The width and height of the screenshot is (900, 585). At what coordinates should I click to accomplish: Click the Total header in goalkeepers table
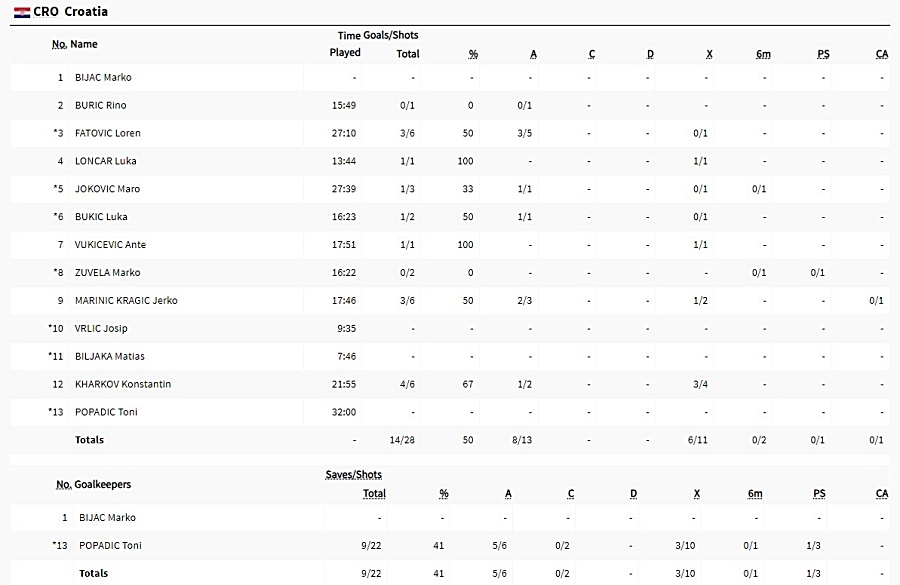coord(374,494)
